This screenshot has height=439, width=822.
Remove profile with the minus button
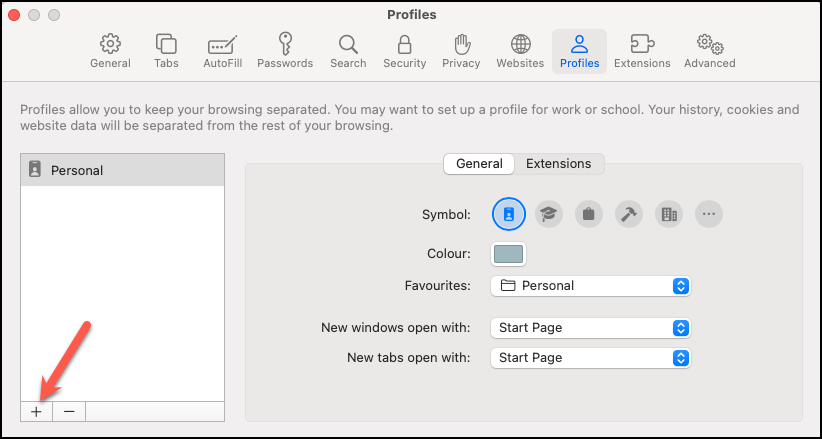(69, 411)
